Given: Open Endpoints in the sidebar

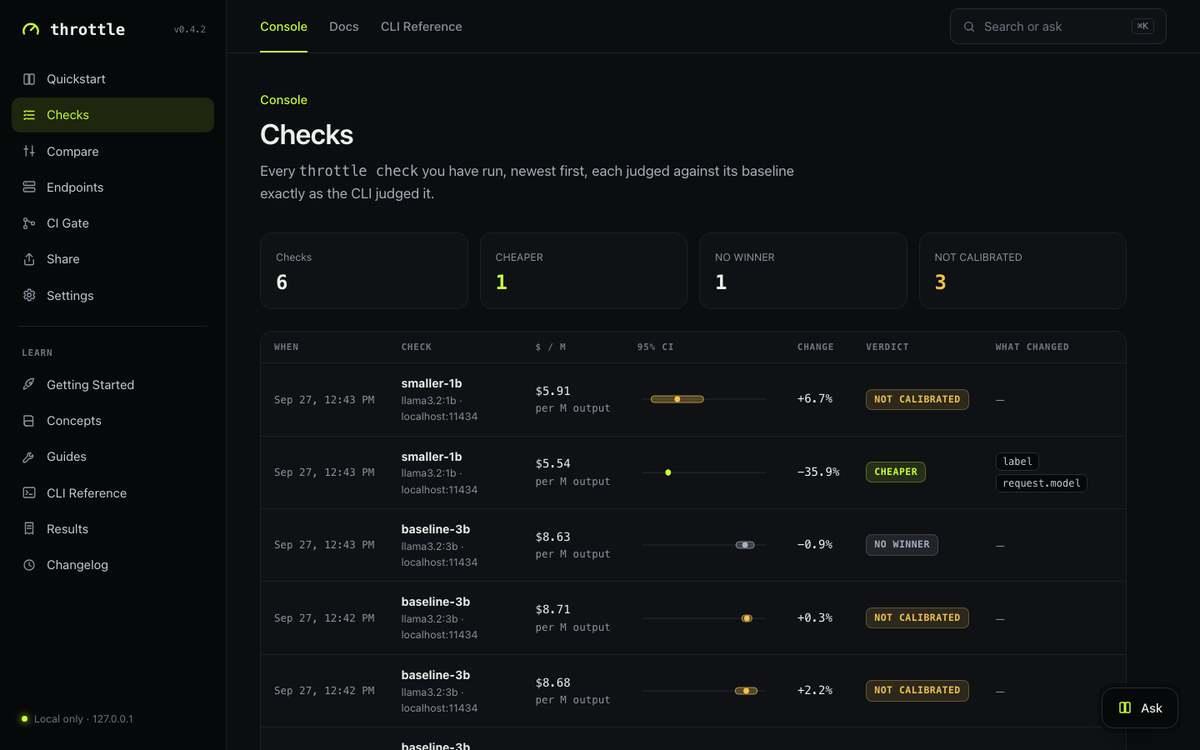Looking at the screenshot, I should click(x=113, y=187).
